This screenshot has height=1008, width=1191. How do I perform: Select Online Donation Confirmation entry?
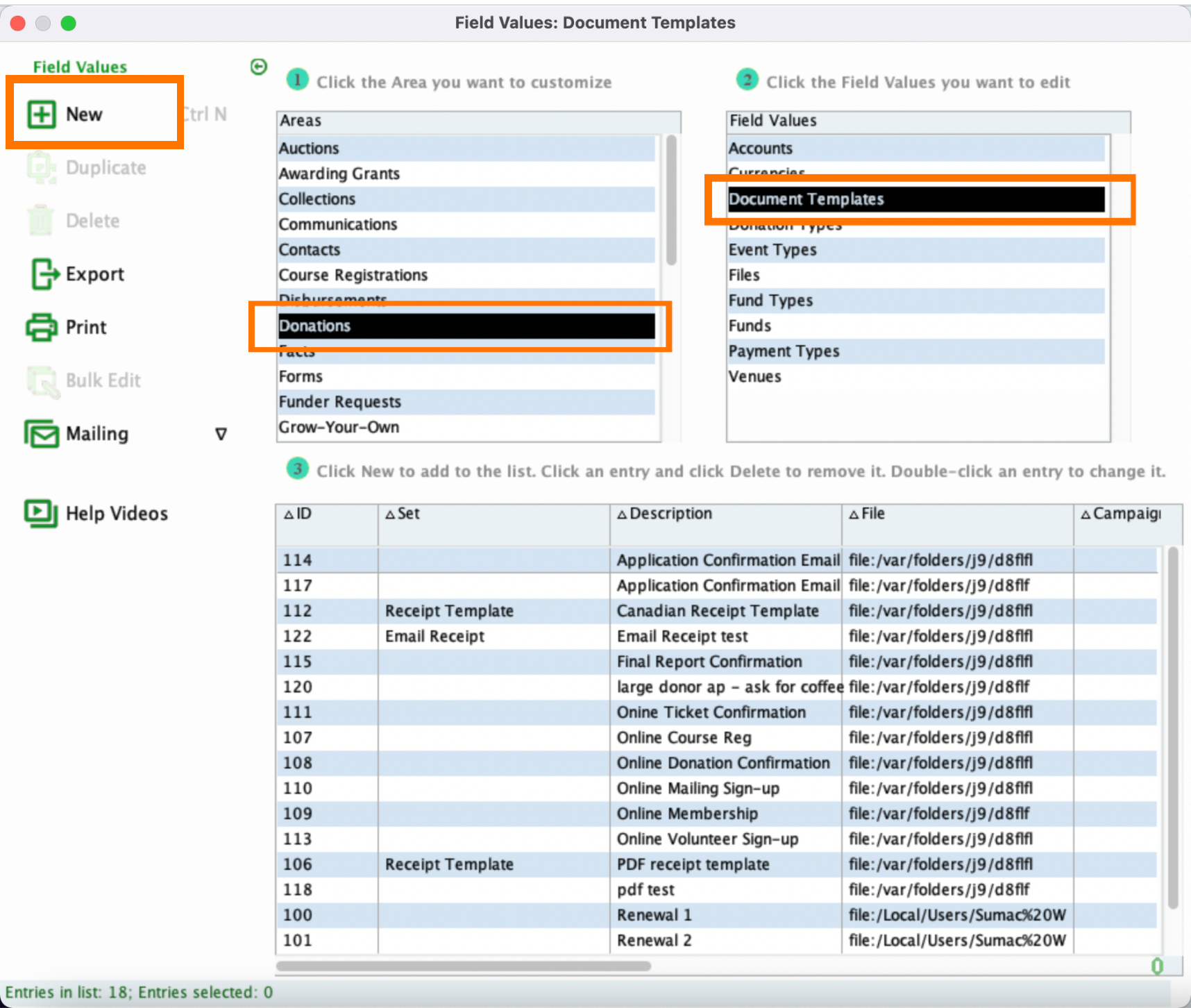pos(716,763)
